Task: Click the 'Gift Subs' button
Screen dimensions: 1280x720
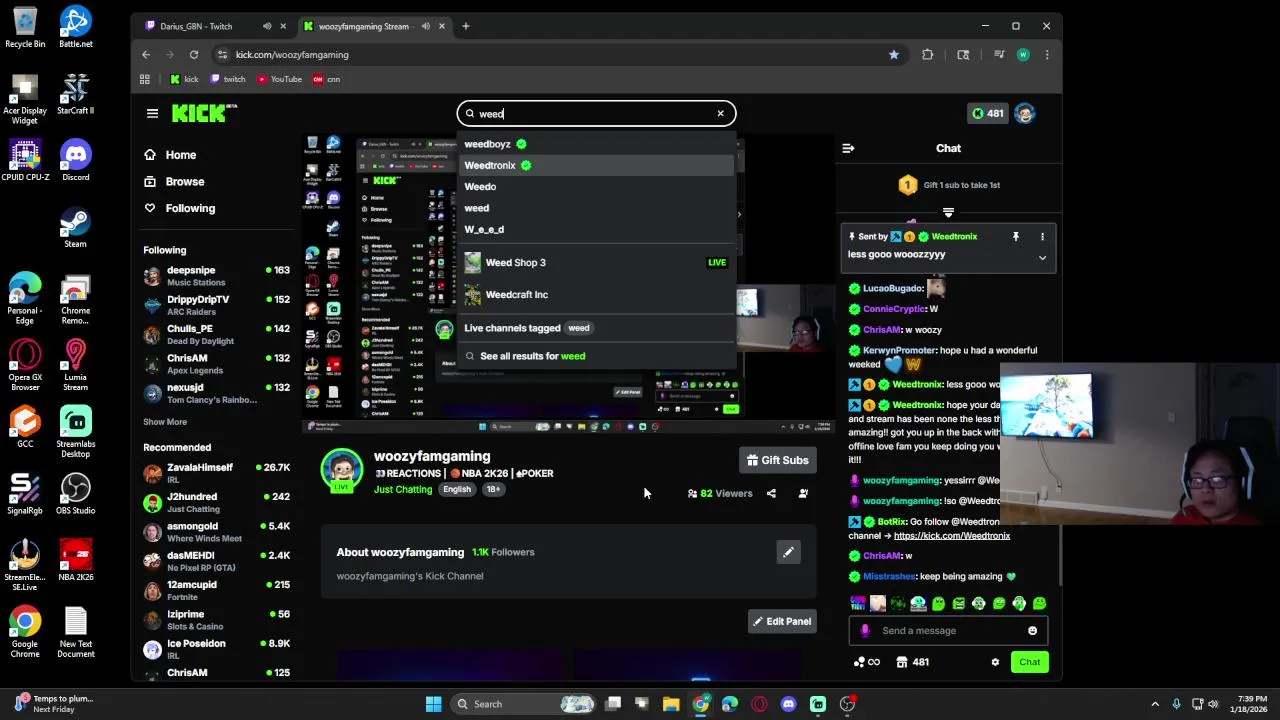Action: 778,460
